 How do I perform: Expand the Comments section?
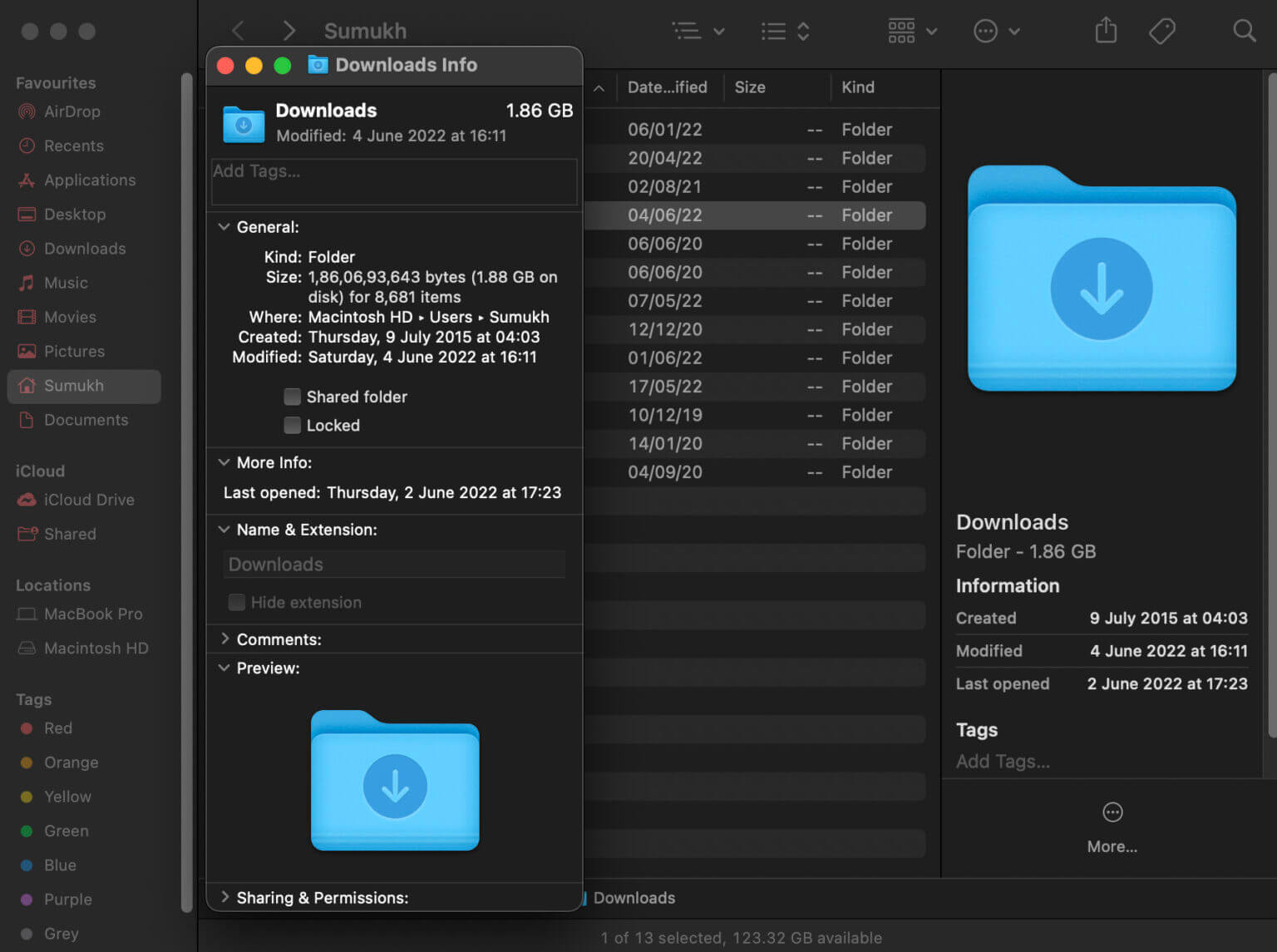[224, 639]
